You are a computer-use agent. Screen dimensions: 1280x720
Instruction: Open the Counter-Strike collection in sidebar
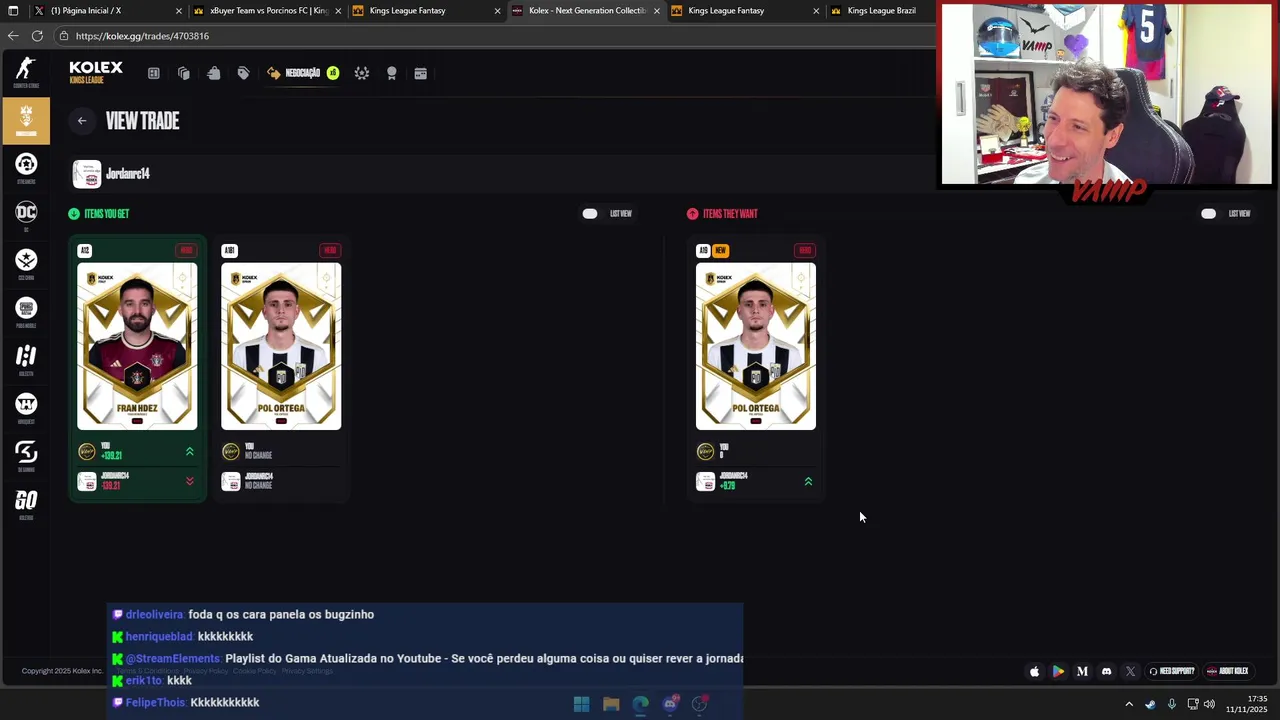[x=26, y=72]
